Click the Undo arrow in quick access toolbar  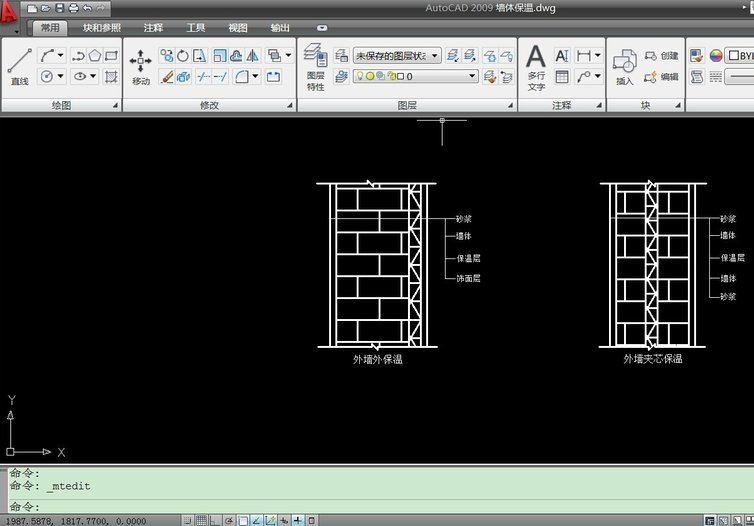pyautogui.click(x=87, y=8)
